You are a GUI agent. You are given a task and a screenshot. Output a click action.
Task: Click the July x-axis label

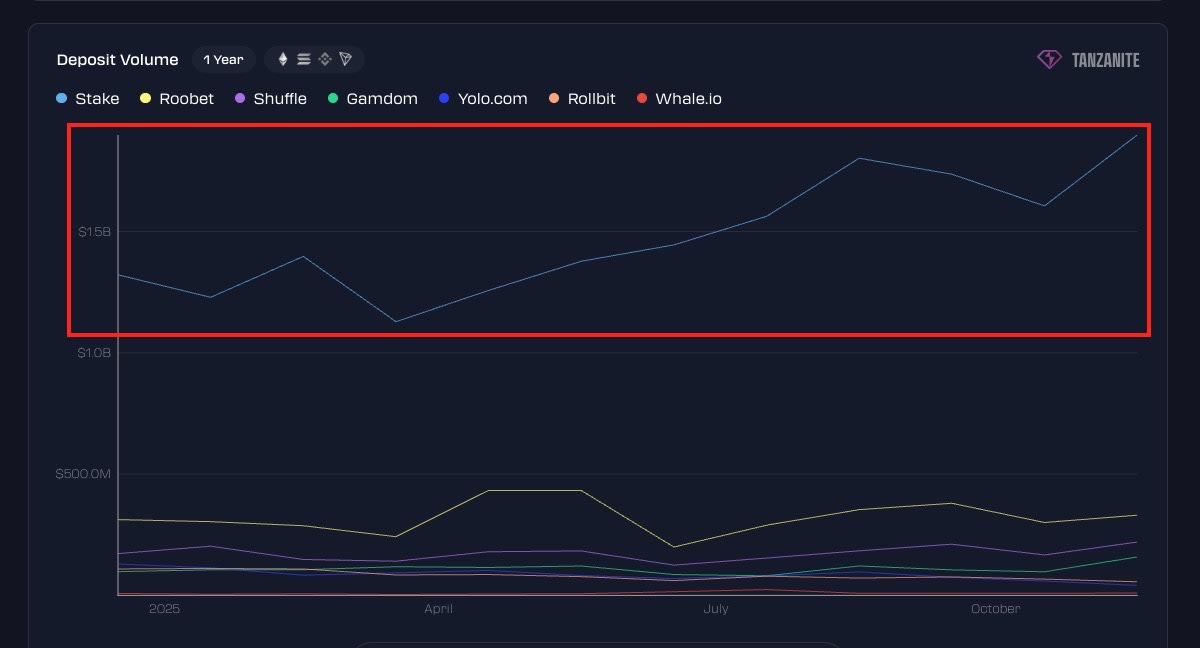pos(715,609)
